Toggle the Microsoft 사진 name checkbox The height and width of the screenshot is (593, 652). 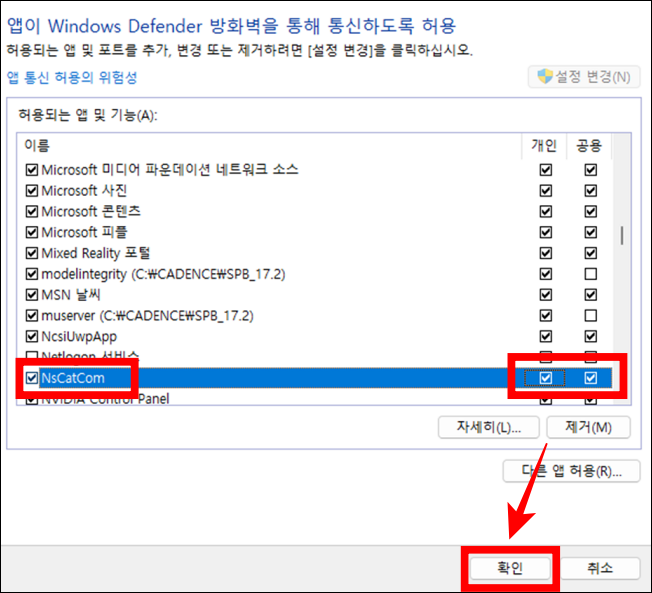point(32,191)
